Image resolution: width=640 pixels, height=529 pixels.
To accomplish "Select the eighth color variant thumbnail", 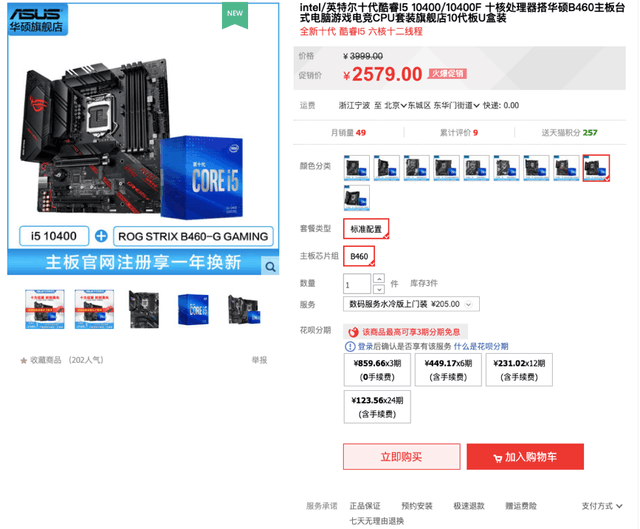I will tap(567, 168).
